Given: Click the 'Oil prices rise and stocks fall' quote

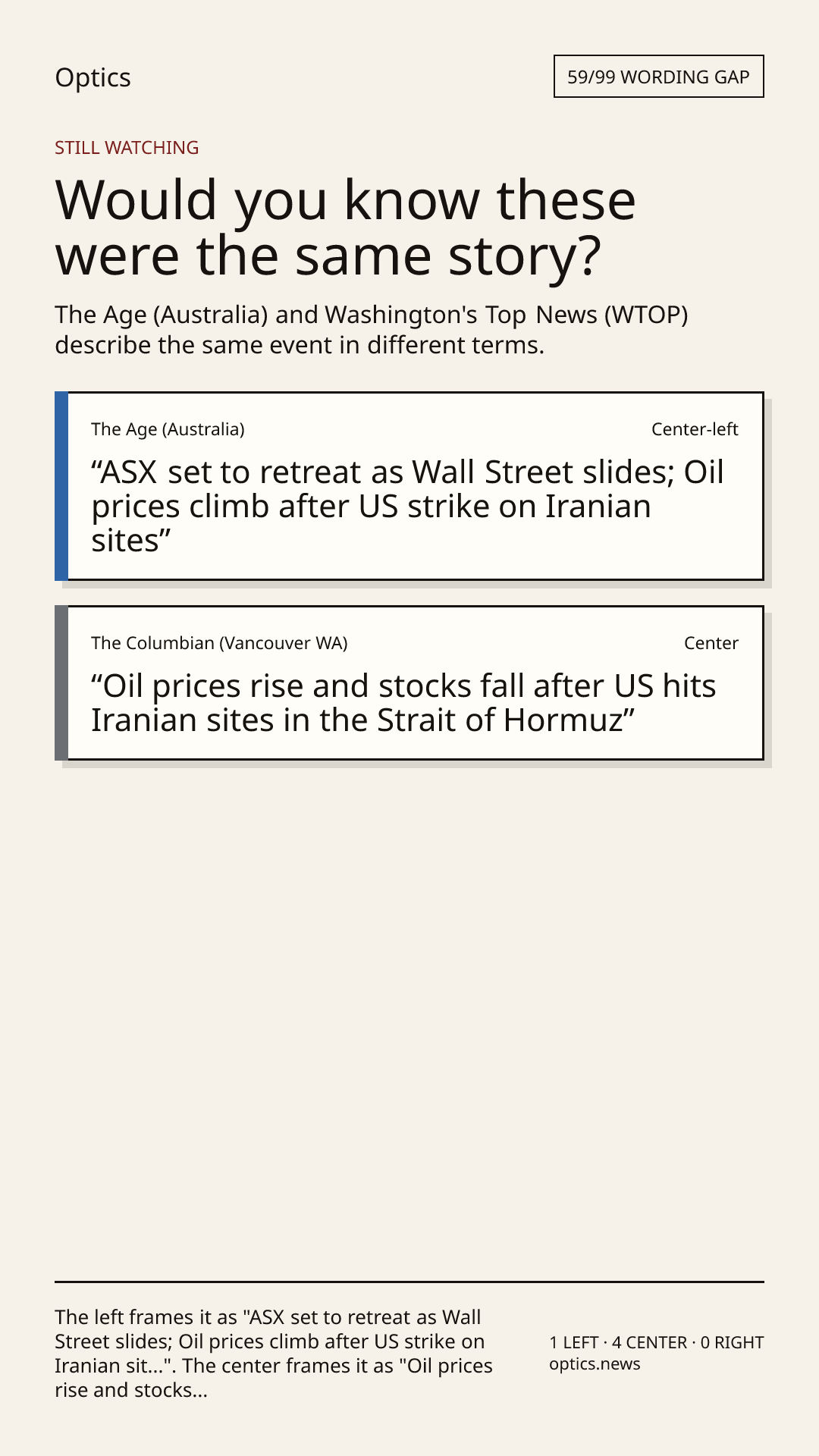Looking at the screenshot, I should pos(403,703).
